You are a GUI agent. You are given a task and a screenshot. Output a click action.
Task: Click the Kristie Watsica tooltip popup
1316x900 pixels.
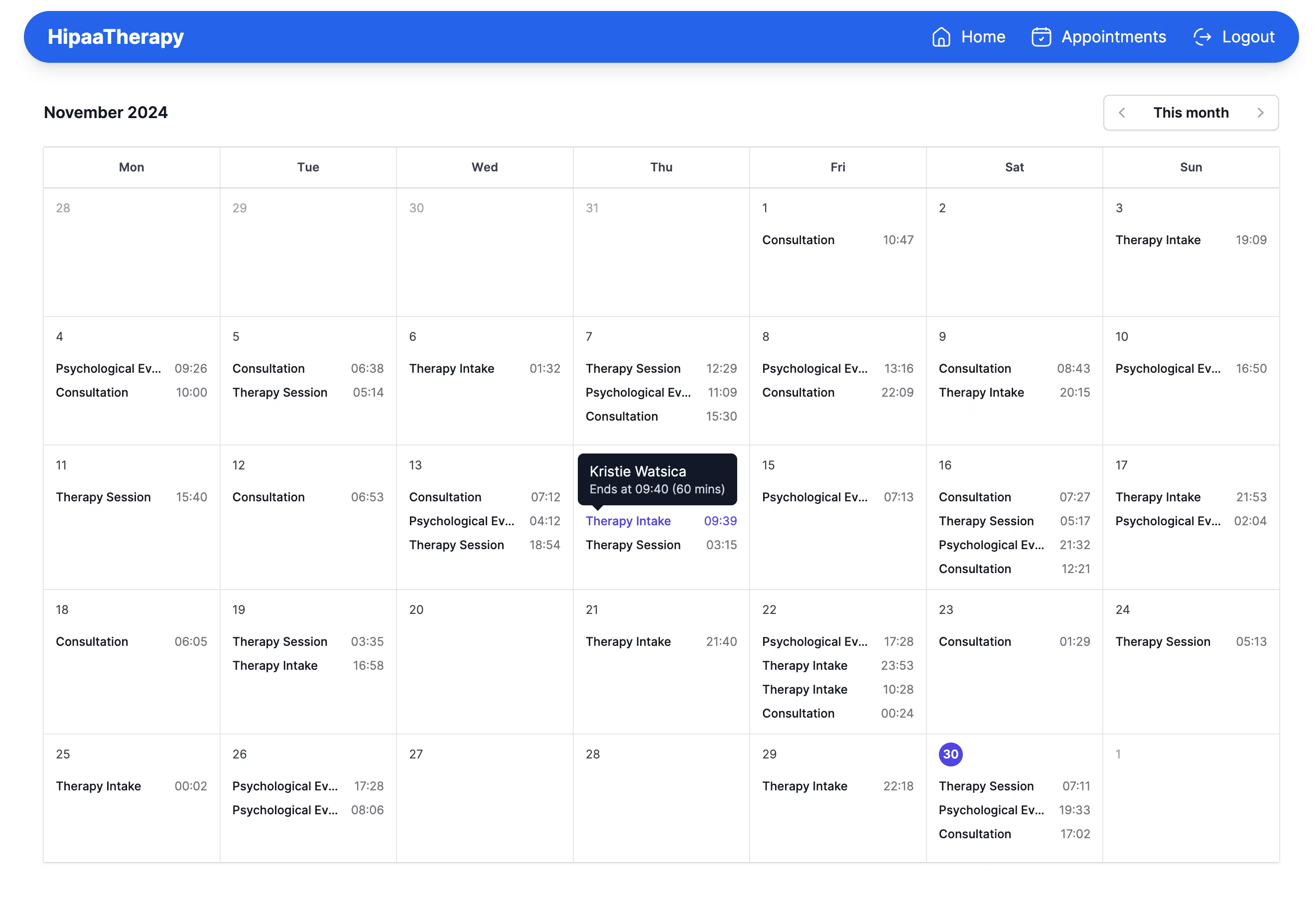coord(657,479)
